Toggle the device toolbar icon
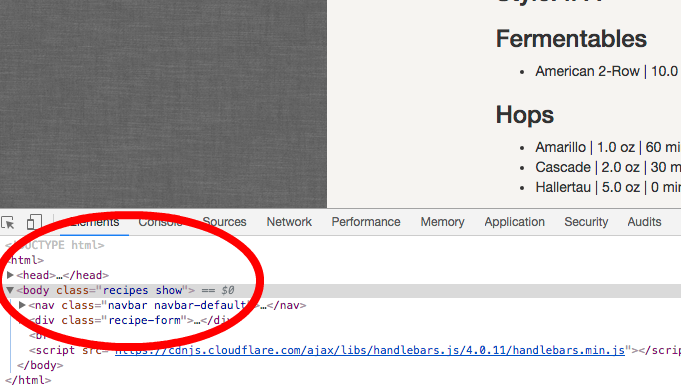Image resolution: width=681 pixels, height=385 pixels. tap(34, 222)
